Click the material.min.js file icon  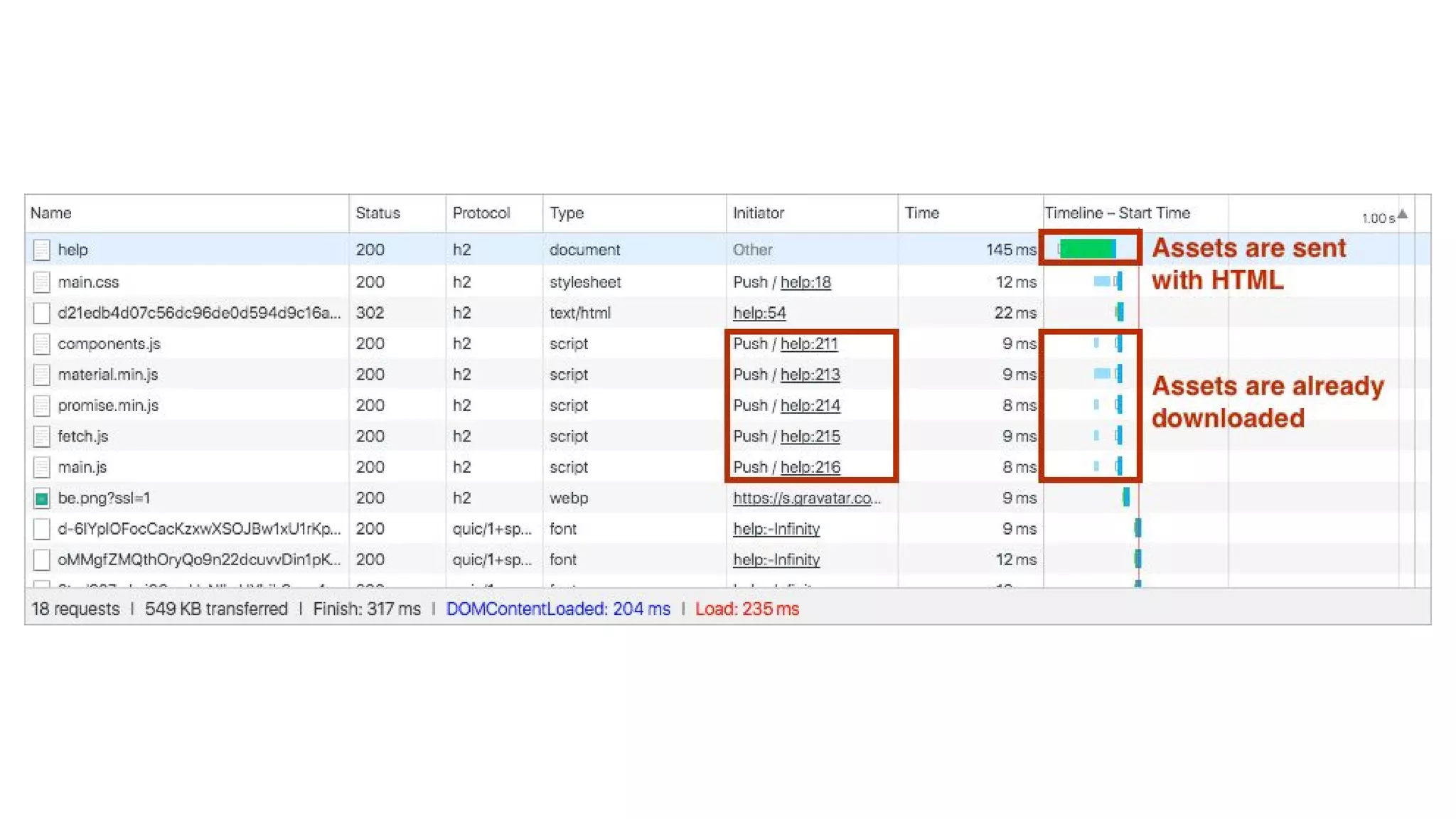pos(41,375)
